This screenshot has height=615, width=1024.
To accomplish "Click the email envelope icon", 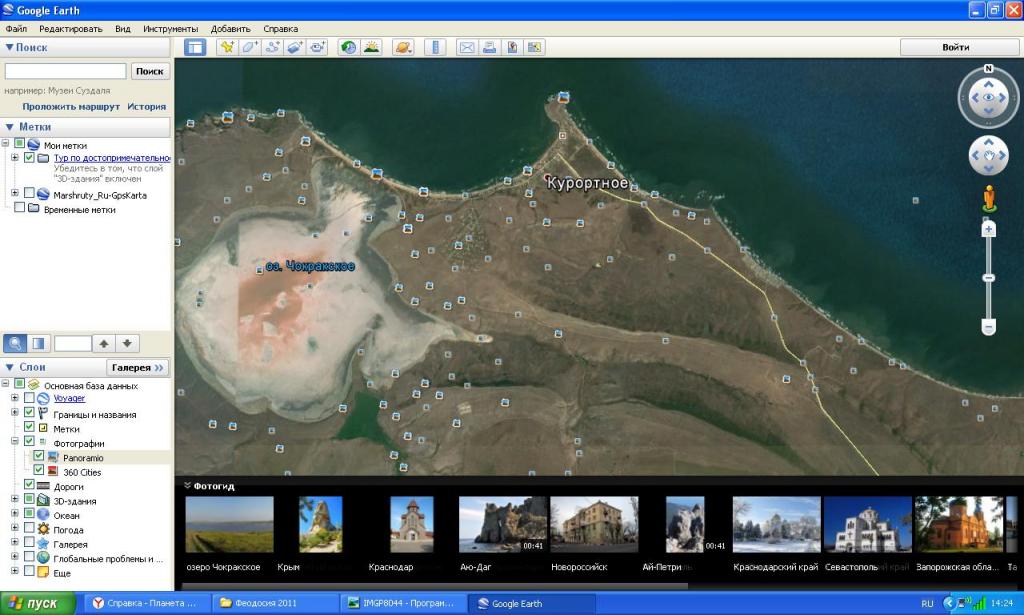I will pos(466,47).
